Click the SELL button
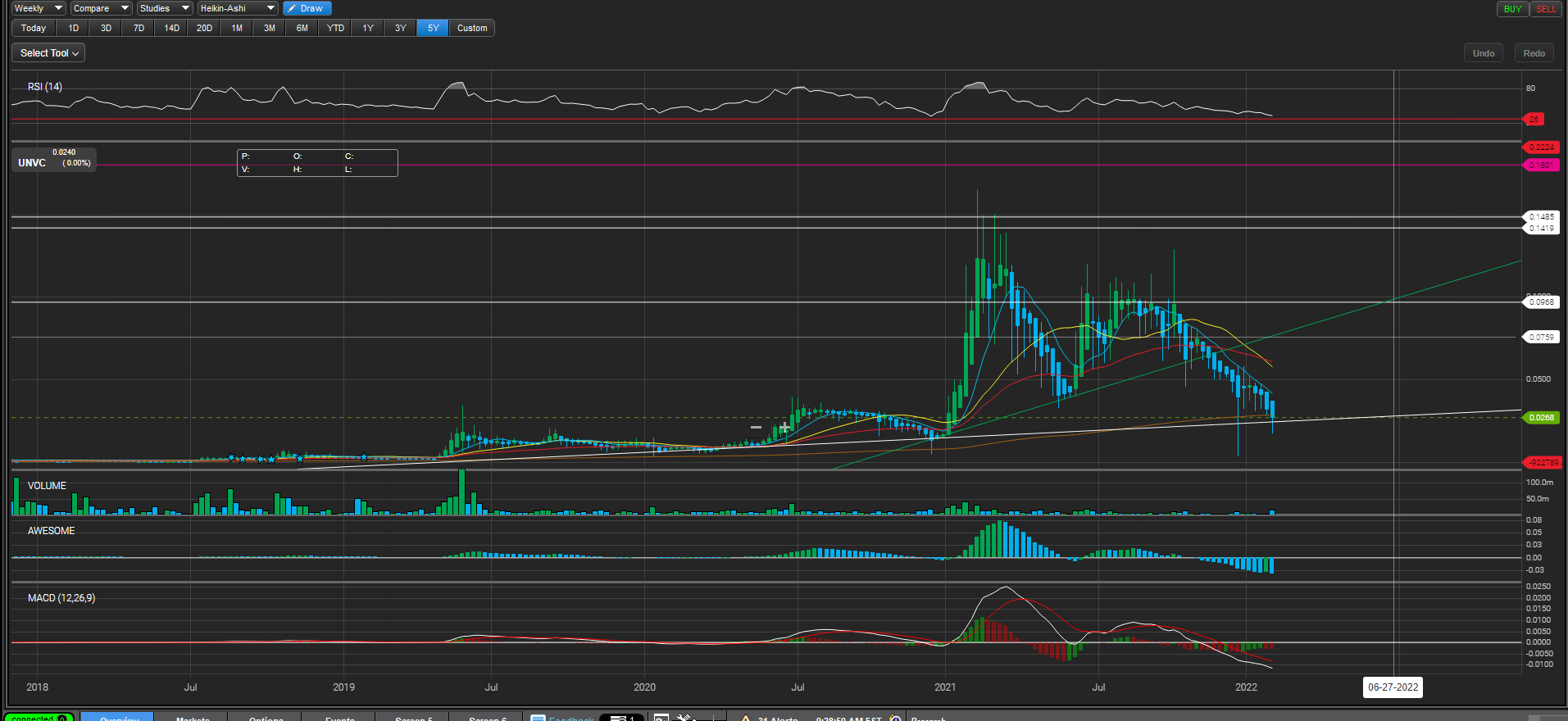The image size is (1568, 721). [1546, 9]
